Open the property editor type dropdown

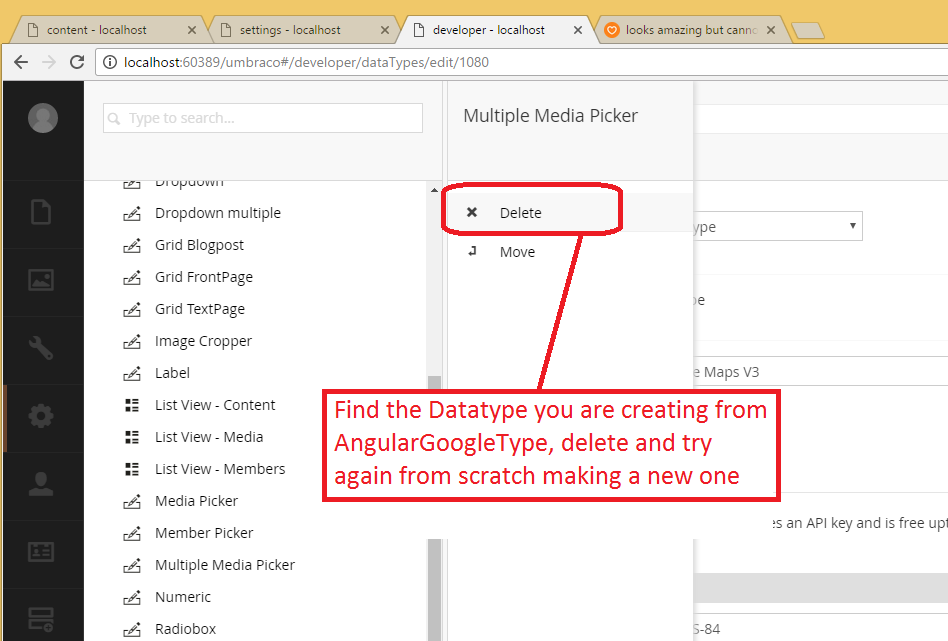(x=778, y=226)
